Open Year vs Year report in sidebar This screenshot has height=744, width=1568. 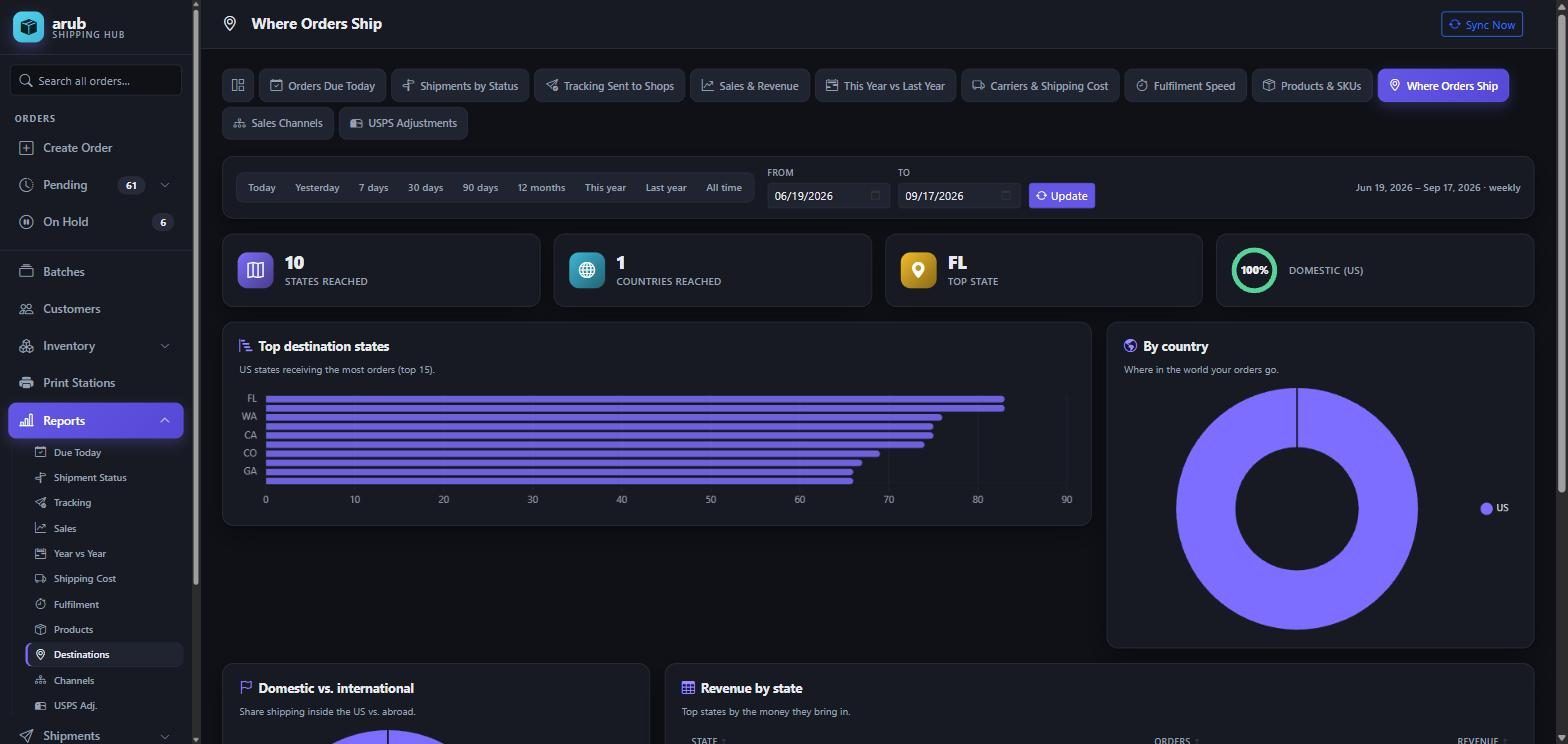click(80, 554)
